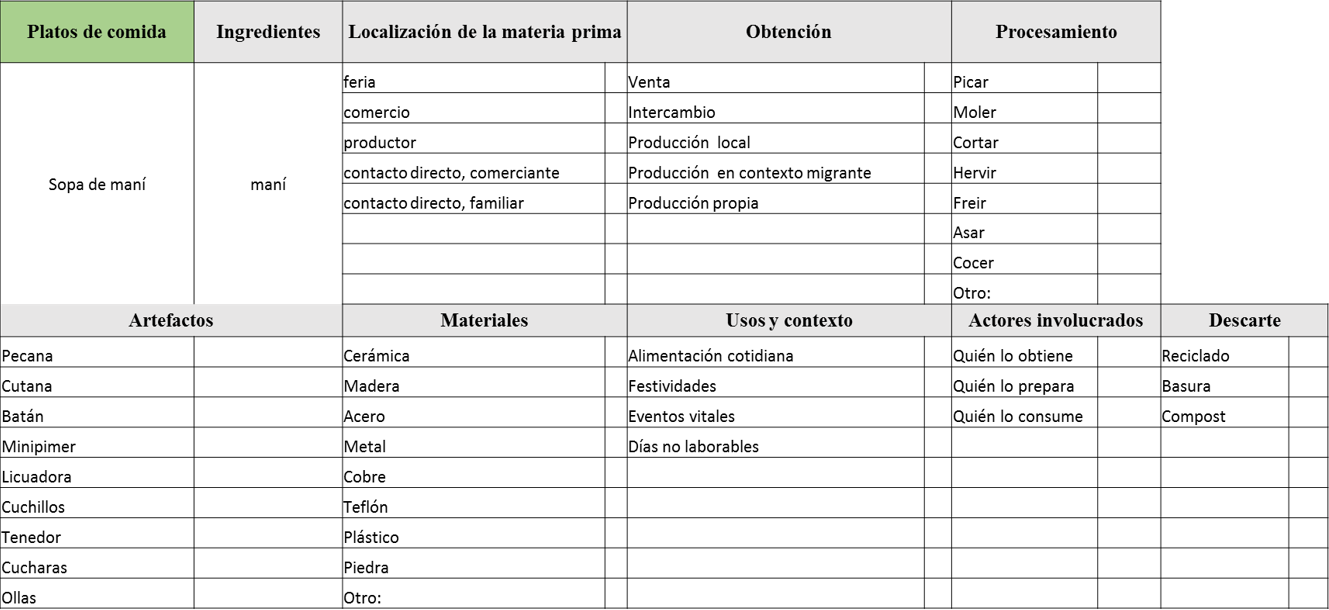Viewport: 1329px width, 610px height.
Task: Tick the box next to "Cerámica"
Action: click(x=616, y=355)
